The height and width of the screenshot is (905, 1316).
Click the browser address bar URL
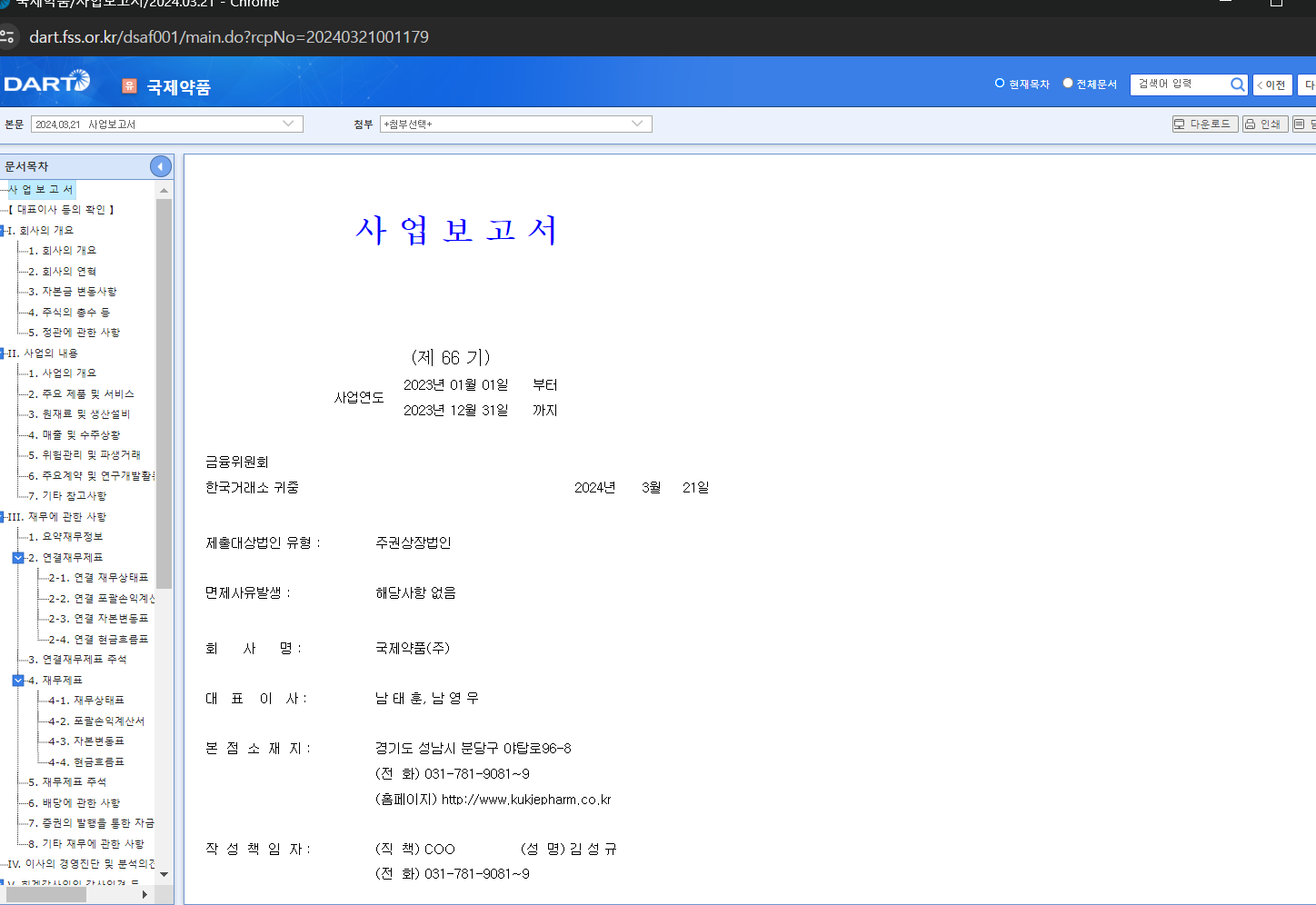click(x=229, y=36)
